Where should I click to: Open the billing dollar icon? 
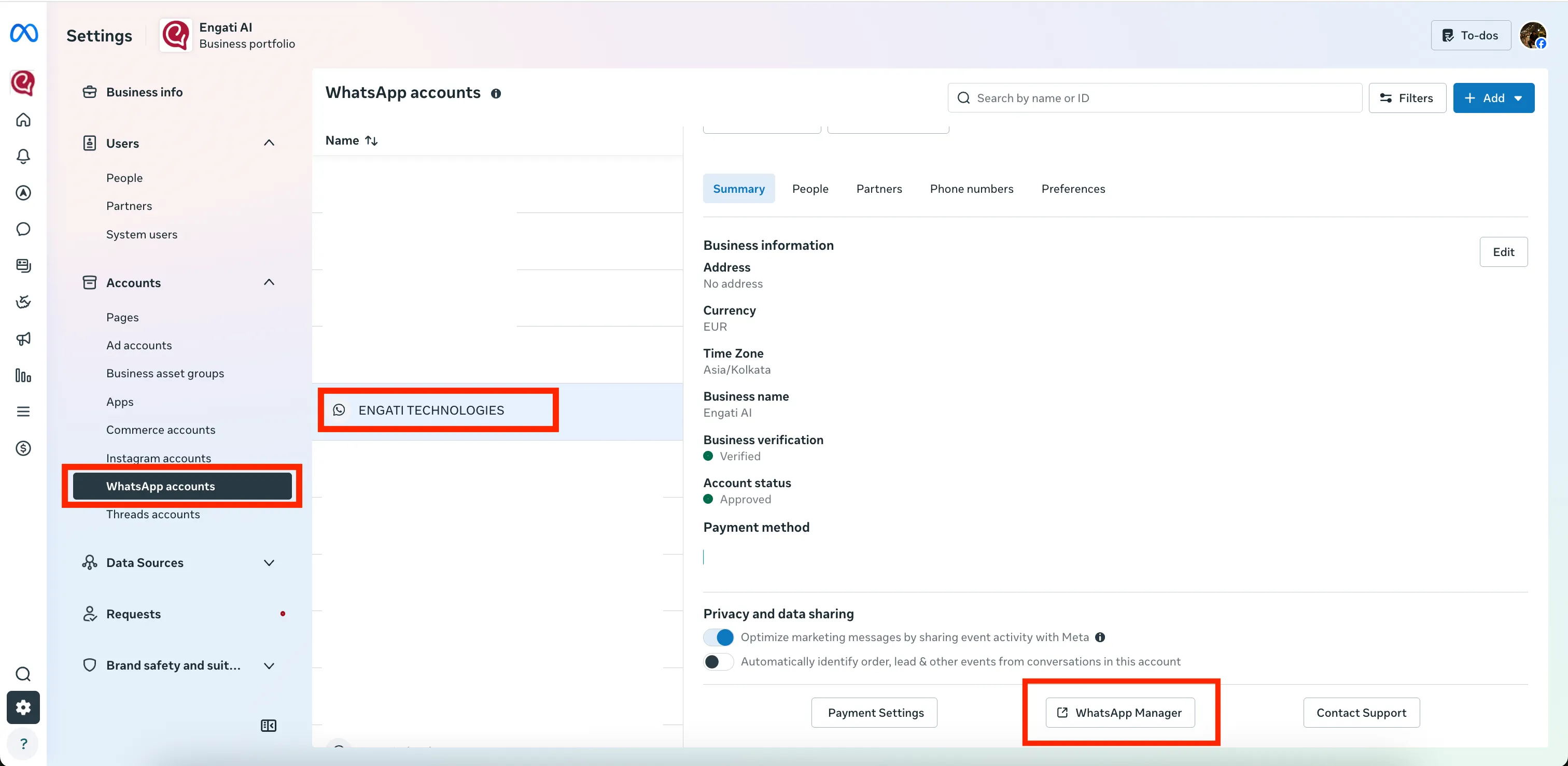pos(23,448)
